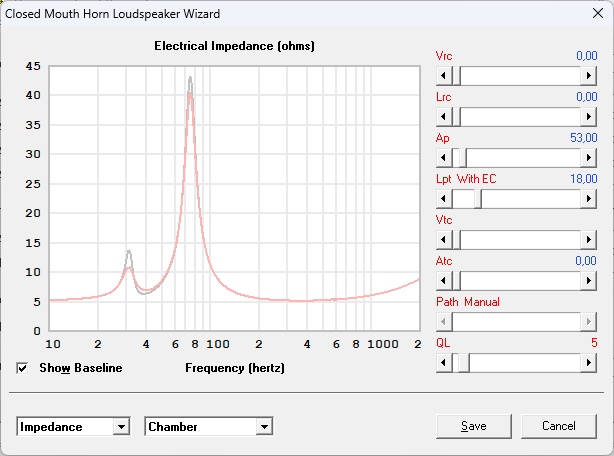The height and width of the screenshot is (456, 614).
Task: Click the QL value 5
Action: 594,343
